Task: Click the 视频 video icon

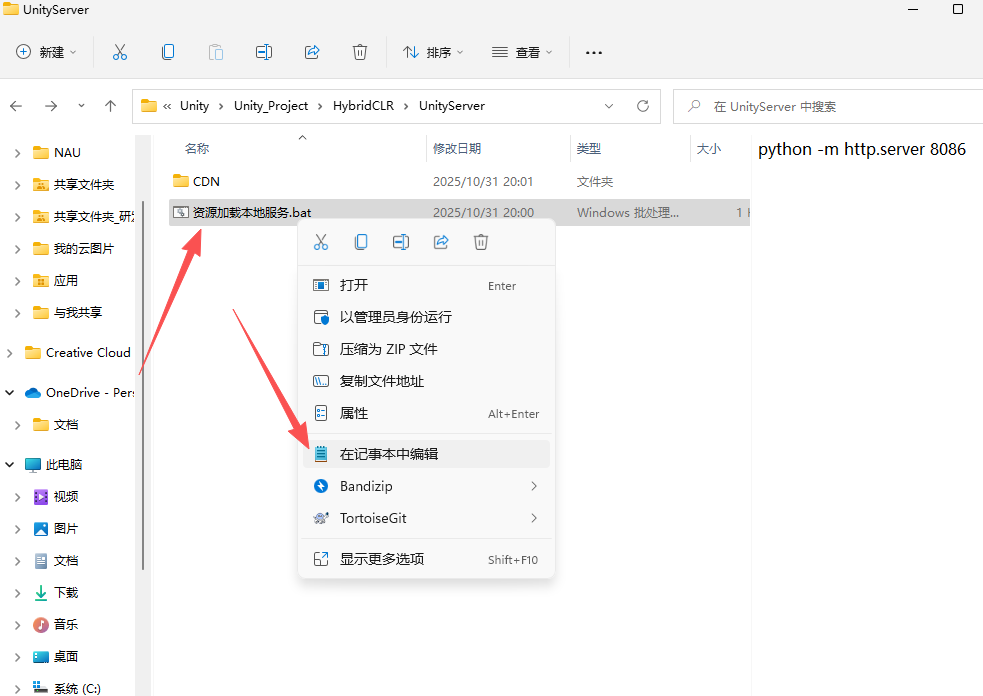Action: point(41,497)
